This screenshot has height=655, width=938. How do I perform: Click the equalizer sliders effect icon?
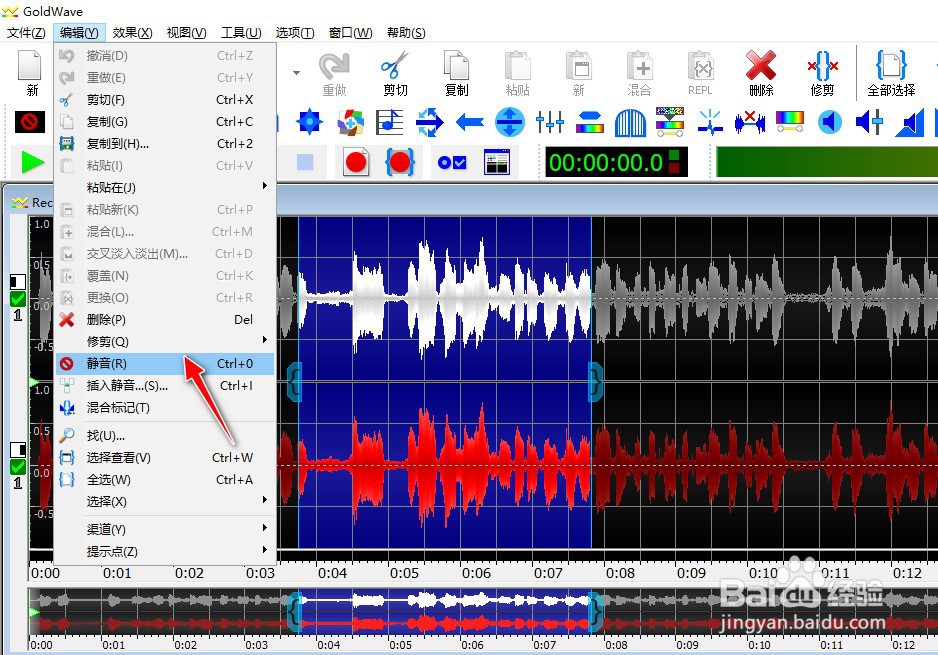tap(550, 122)
